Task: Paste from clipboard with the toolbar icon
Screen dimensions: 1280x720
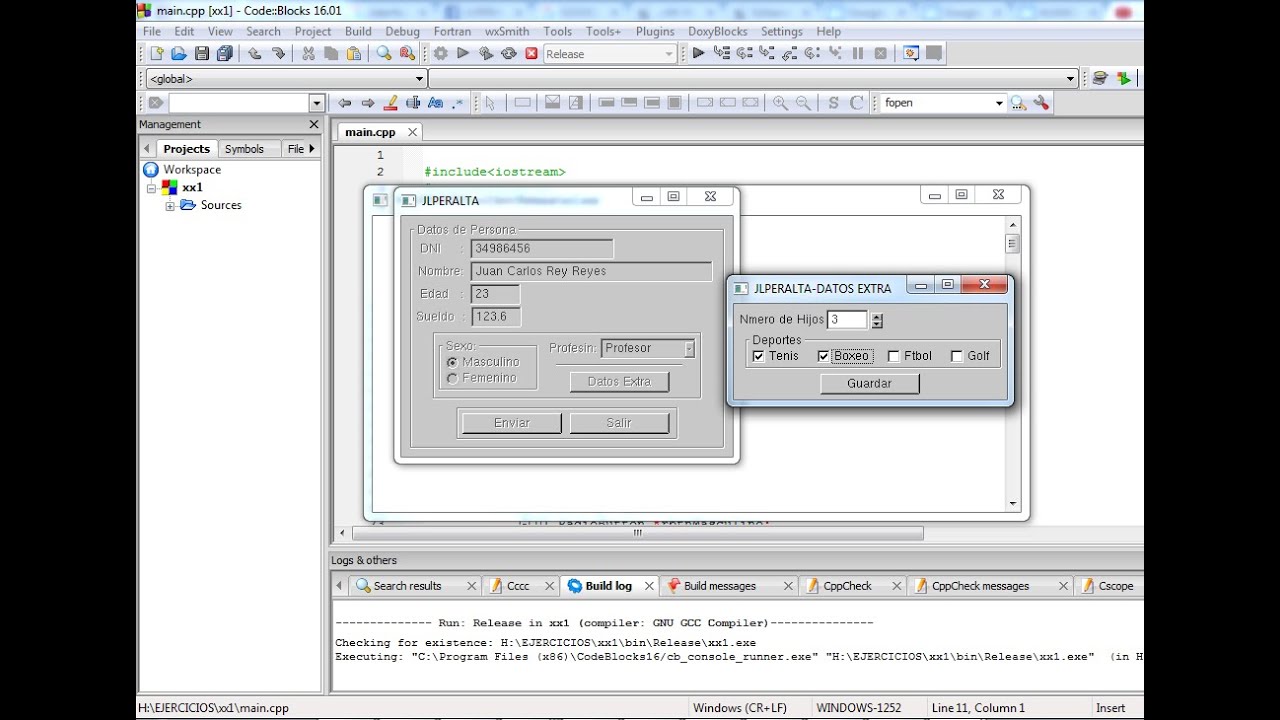Action: (x=354, y=54)
